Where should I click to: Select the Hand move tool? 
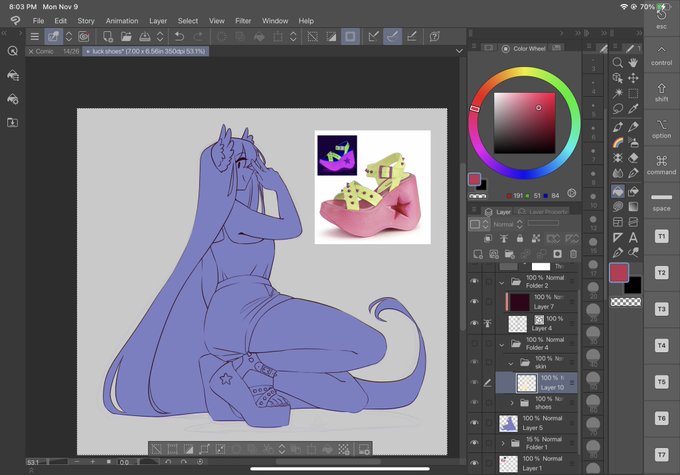[x=633, y=63]
